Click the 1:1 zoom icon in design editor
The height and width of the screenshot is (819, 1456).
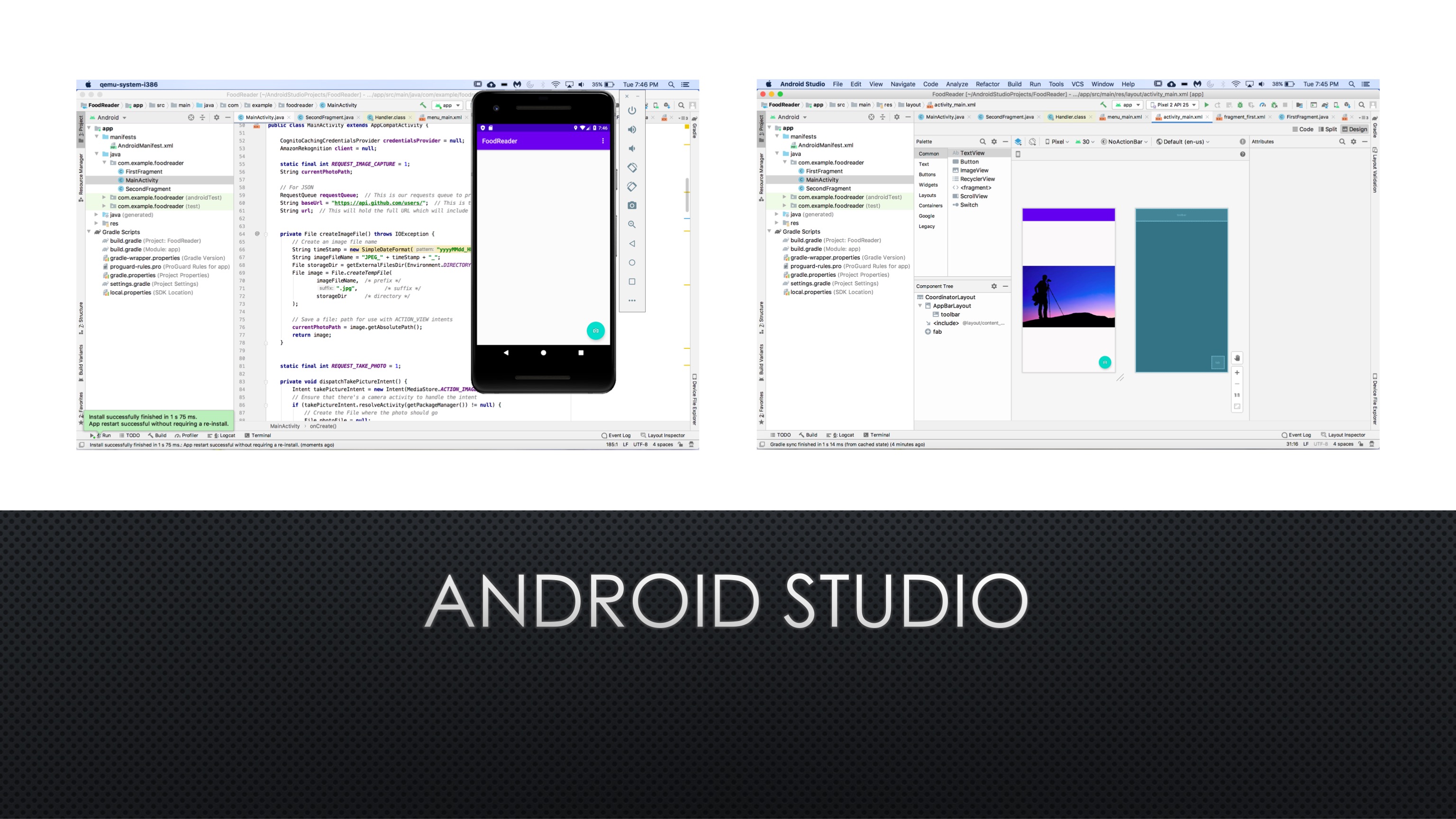(1237, 395)
